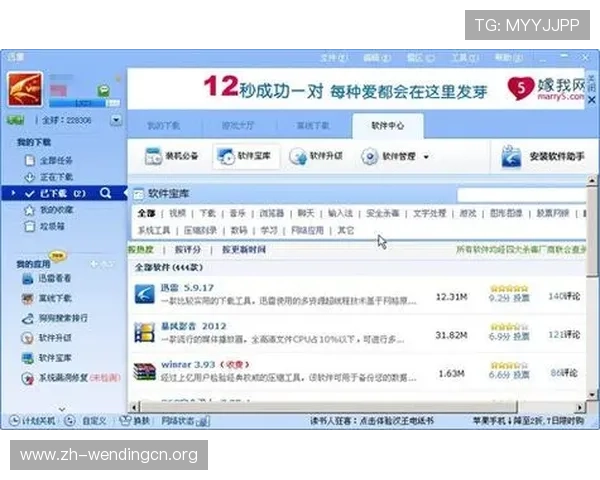Filter by 数码 category
The height and width of the screenshot is (480, 600).
click(239, 230)
